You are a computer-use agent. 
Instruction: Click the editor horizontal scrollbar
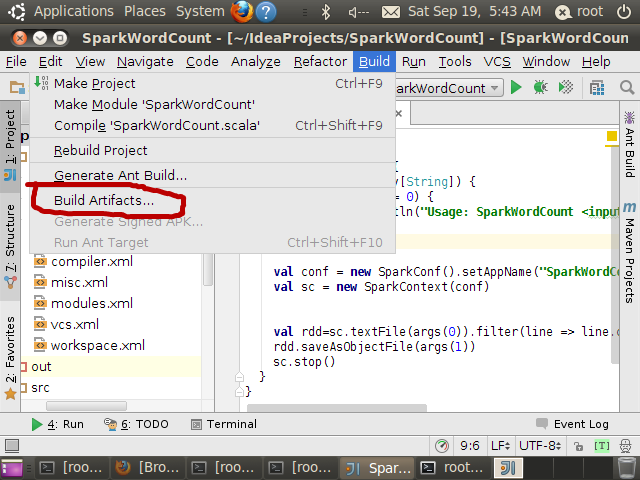tap(337, 408)
